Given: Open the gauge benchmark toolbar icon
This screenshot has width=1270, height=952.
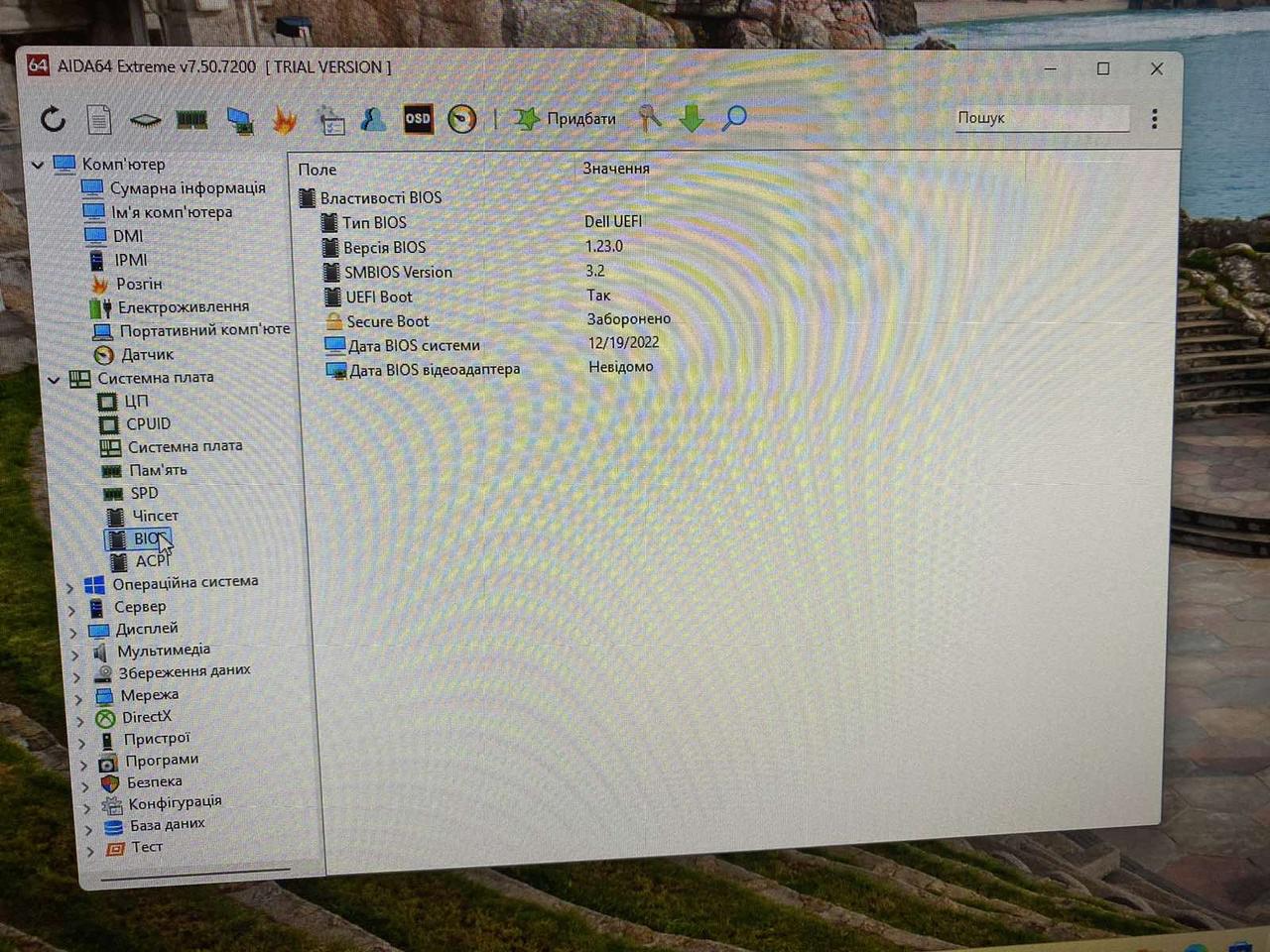Looking at the screenshot, I should tap(462, 119).
